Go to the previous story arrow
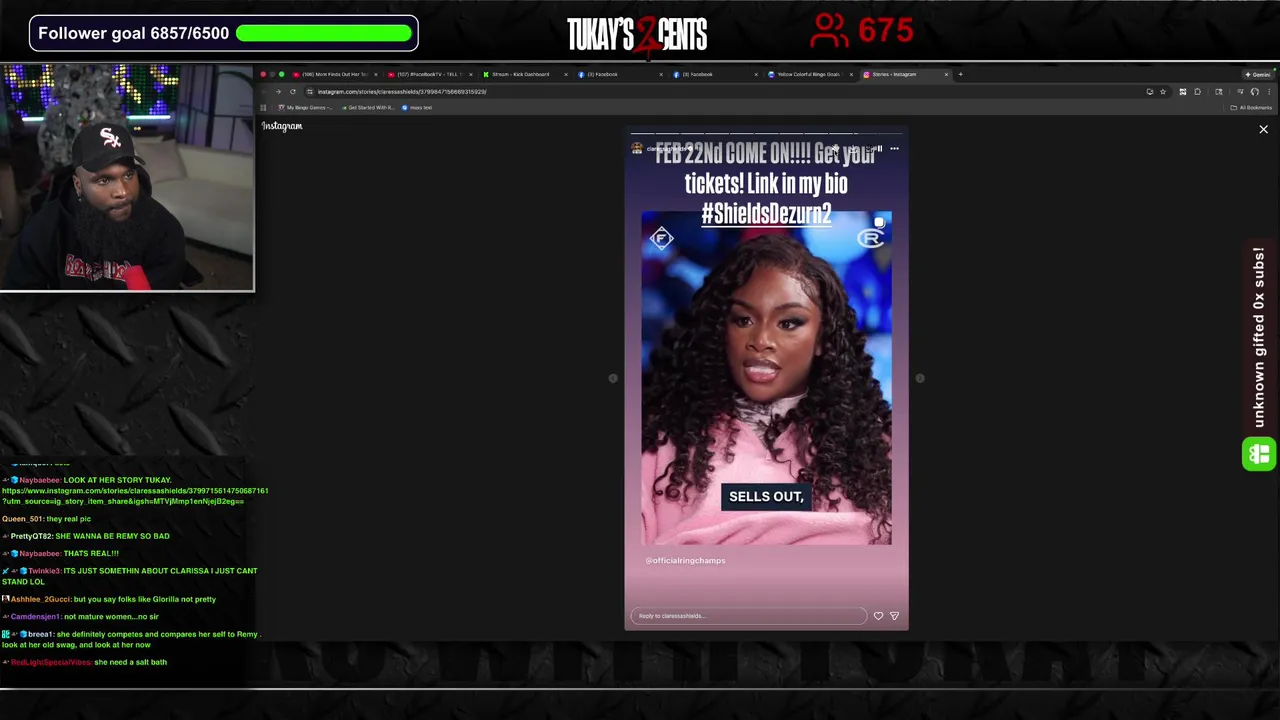The image size is (1280, 720). click(613, 378)
